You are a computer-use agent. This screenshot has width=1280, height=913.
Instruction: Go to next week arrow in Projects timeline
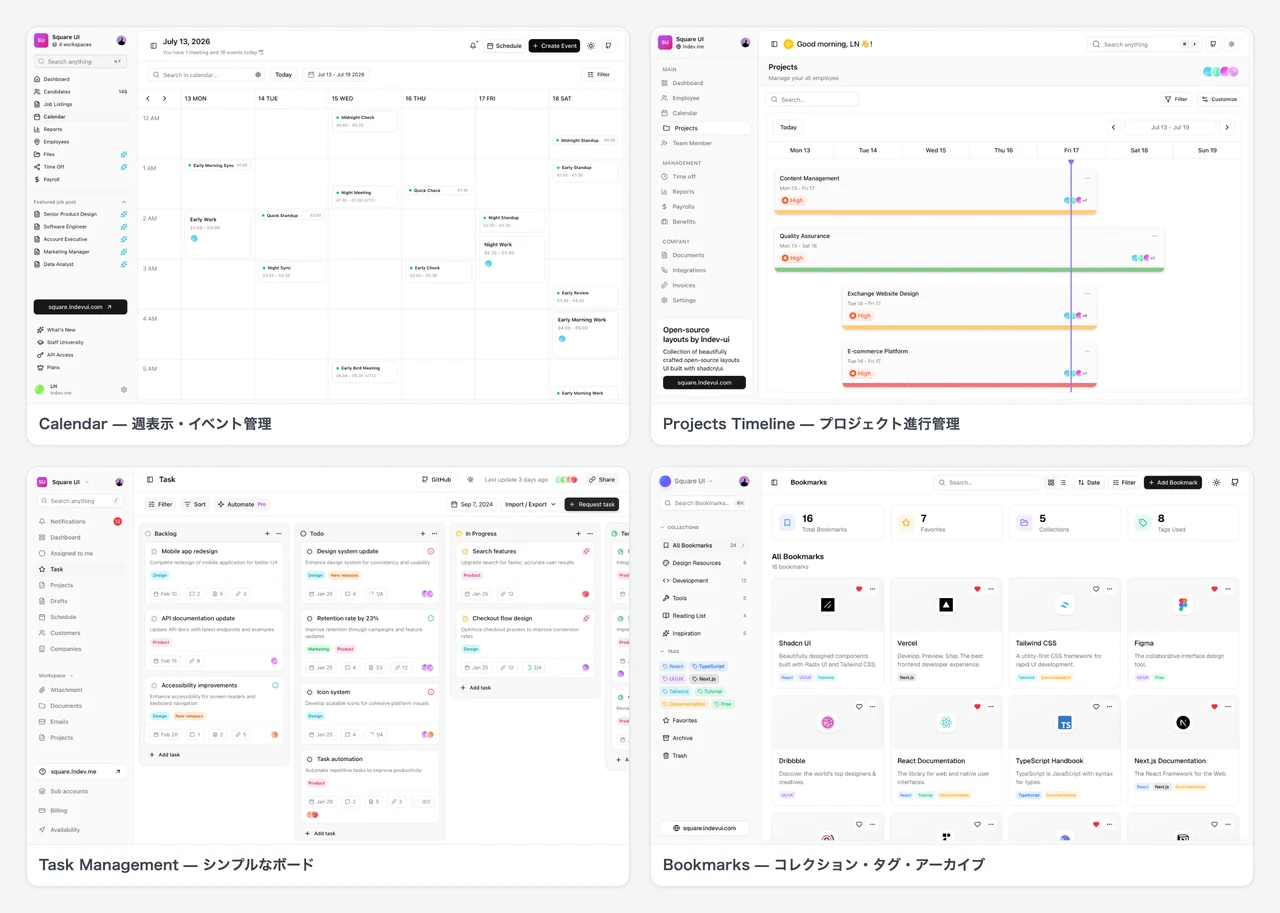(1227, 127)
